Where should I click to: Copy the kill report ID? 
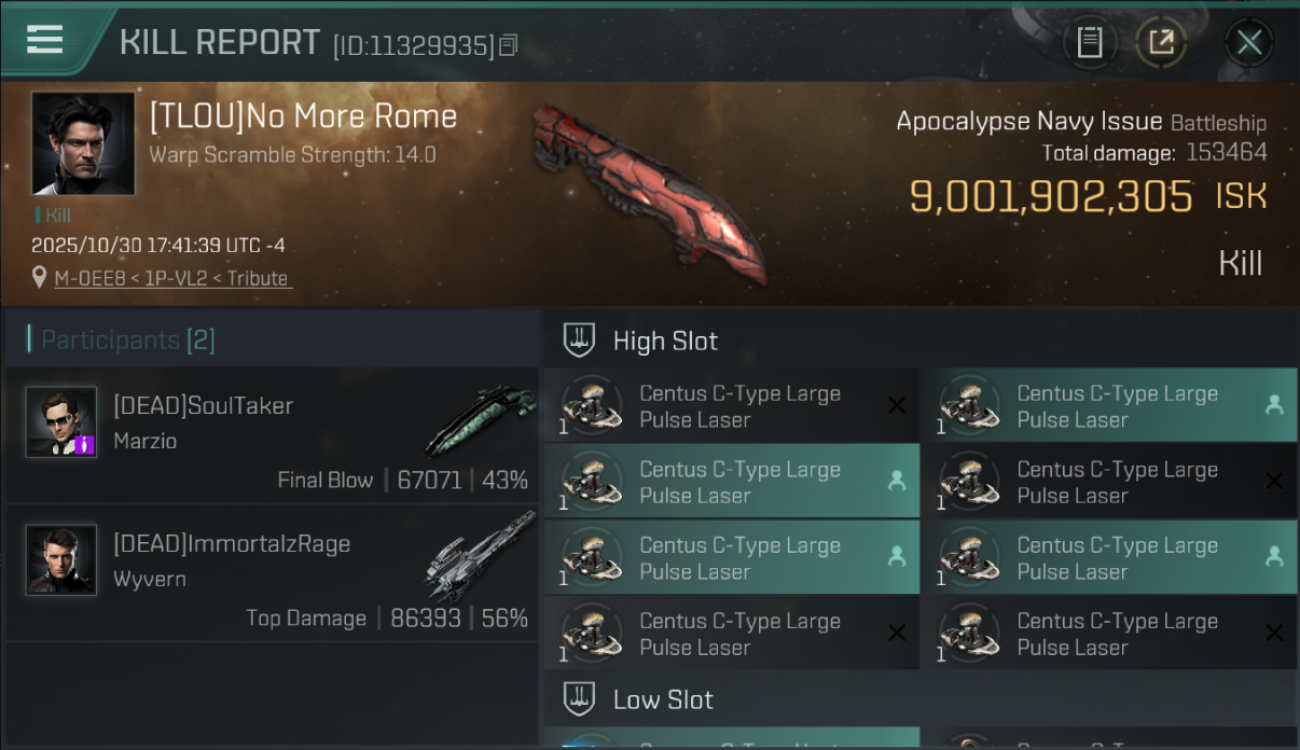[509, 45]
